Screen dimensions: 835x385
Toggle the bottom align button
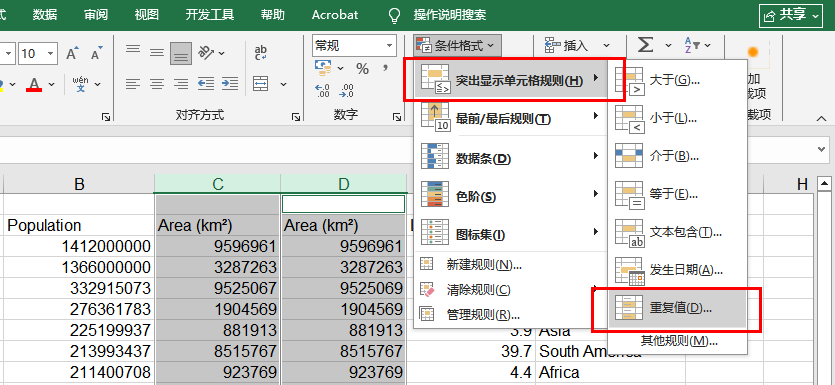[181, 53]
